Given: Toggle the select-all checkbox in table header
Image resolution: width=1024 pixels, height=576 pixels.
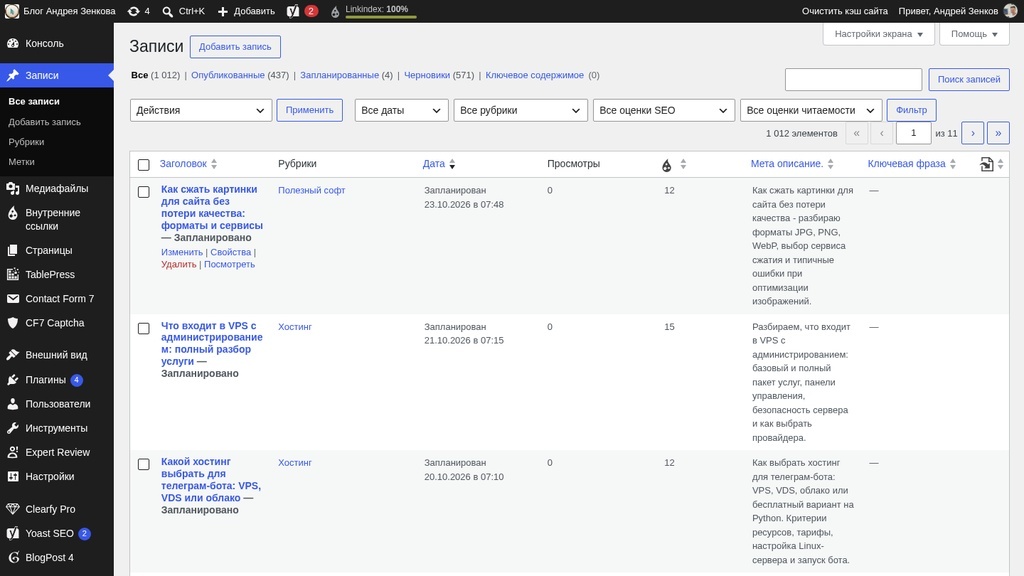Looking at the screenshot, I should pos(144,165).
